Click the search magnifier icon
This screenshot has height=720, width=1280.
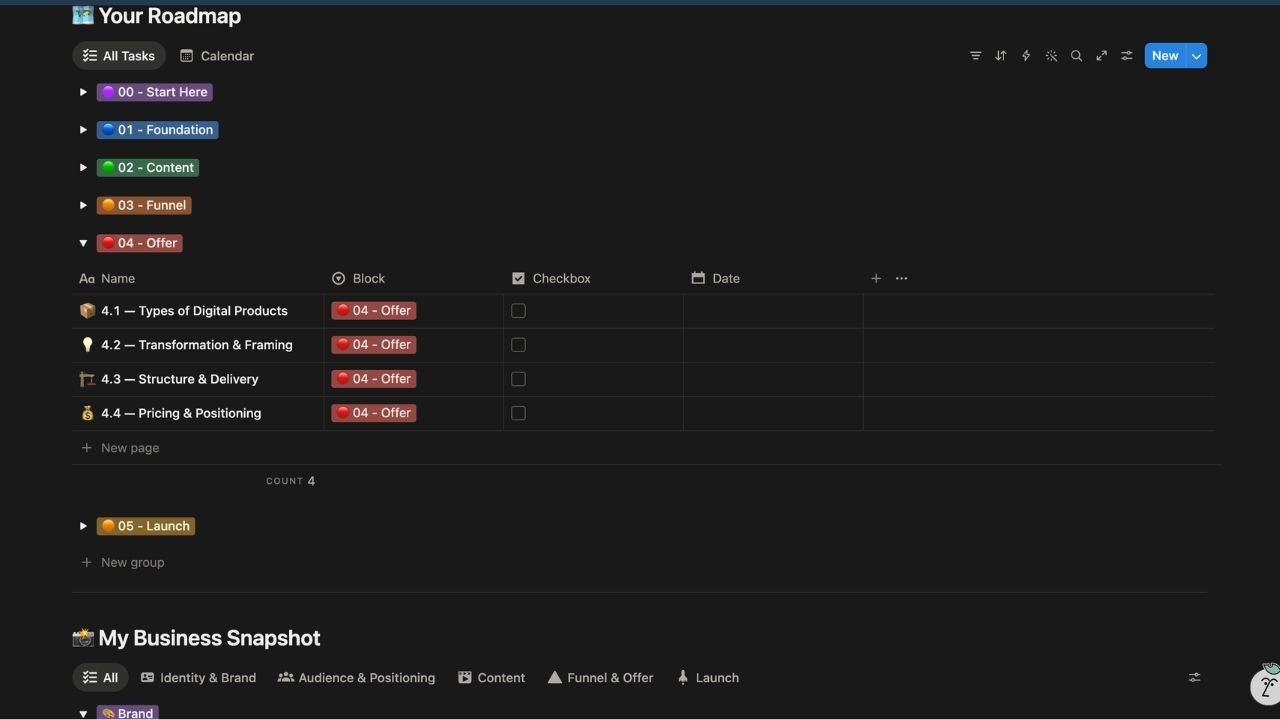tap(1076, 56)
